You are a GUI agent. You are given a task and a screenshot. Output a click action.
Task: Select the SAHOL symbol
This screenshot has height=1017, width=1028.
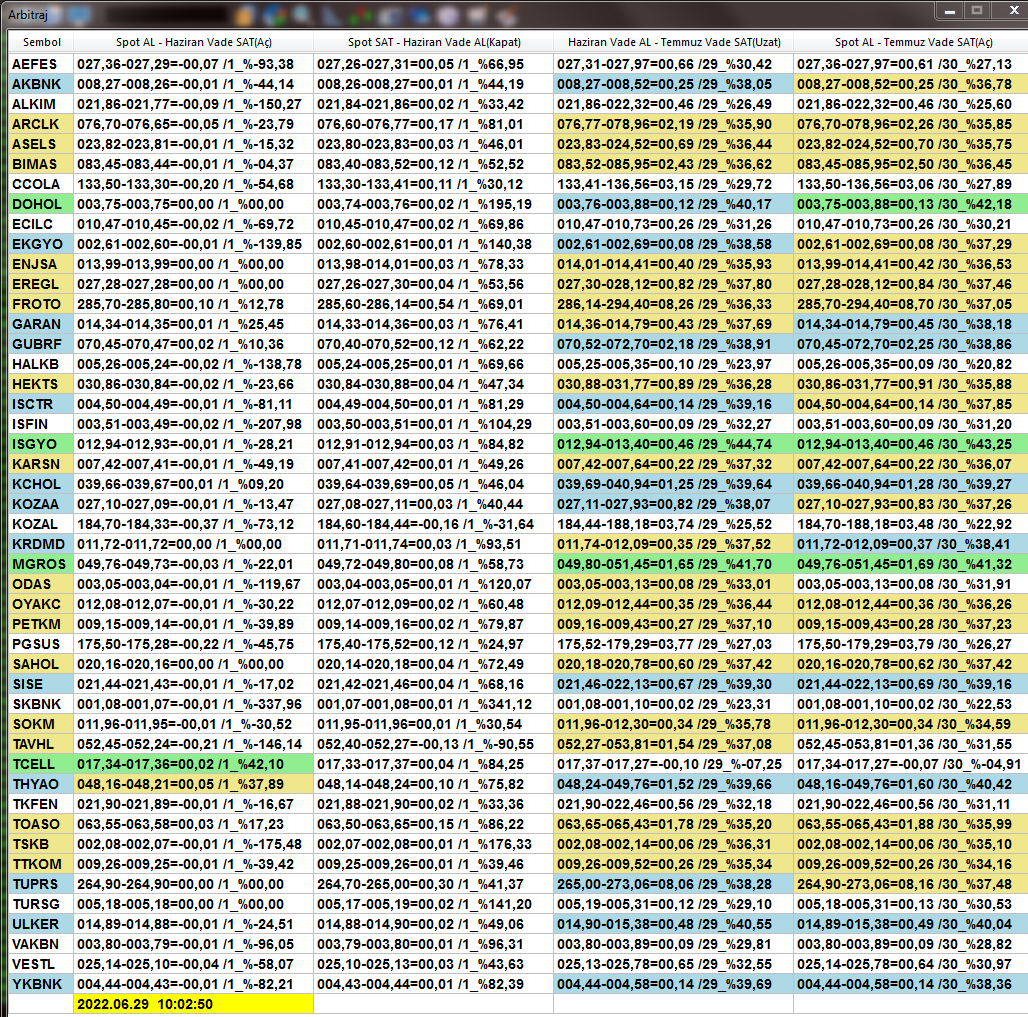[41, 664]
